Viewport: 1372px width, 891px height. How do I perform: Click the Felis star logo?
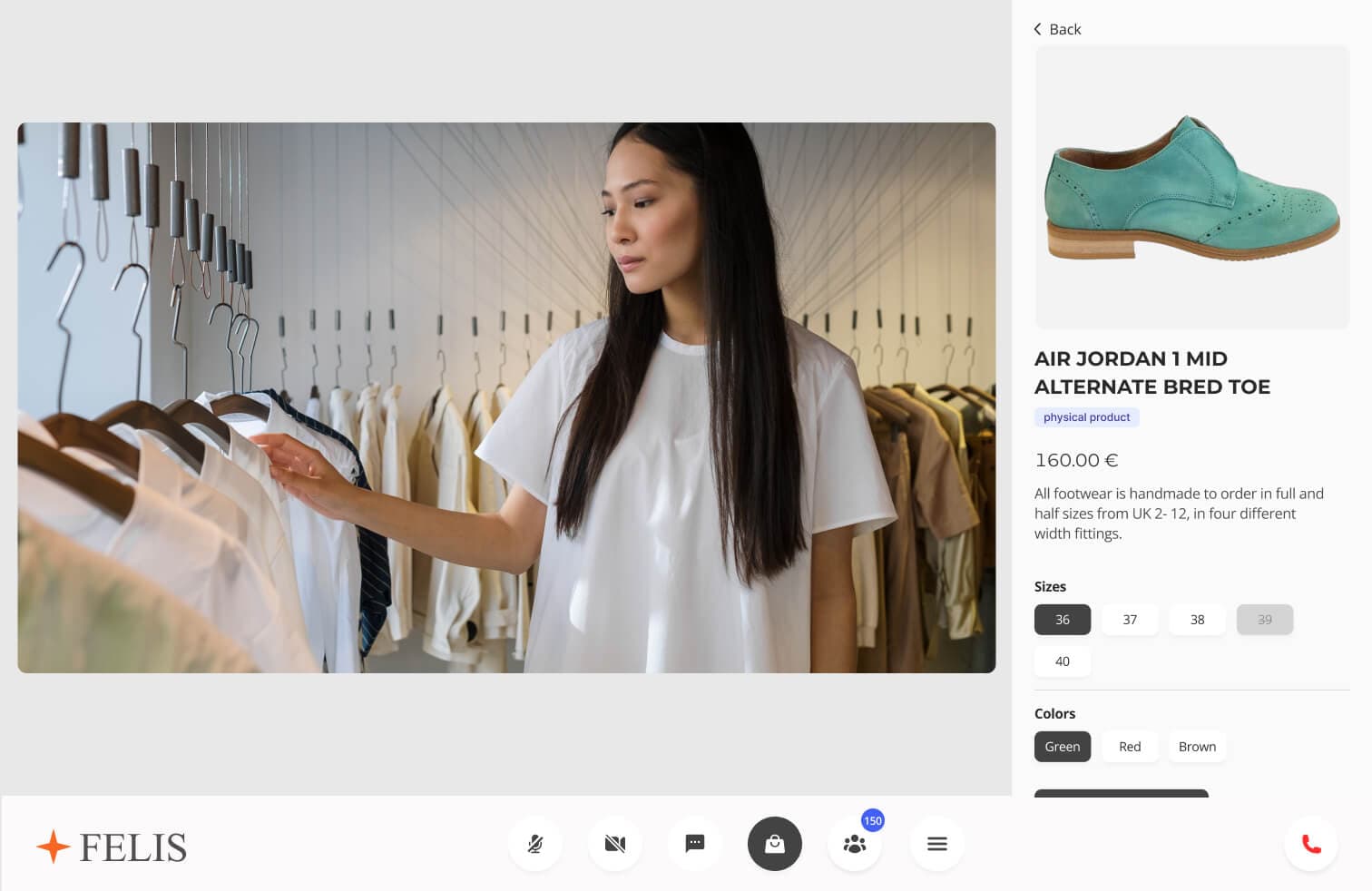click(54, 847)
